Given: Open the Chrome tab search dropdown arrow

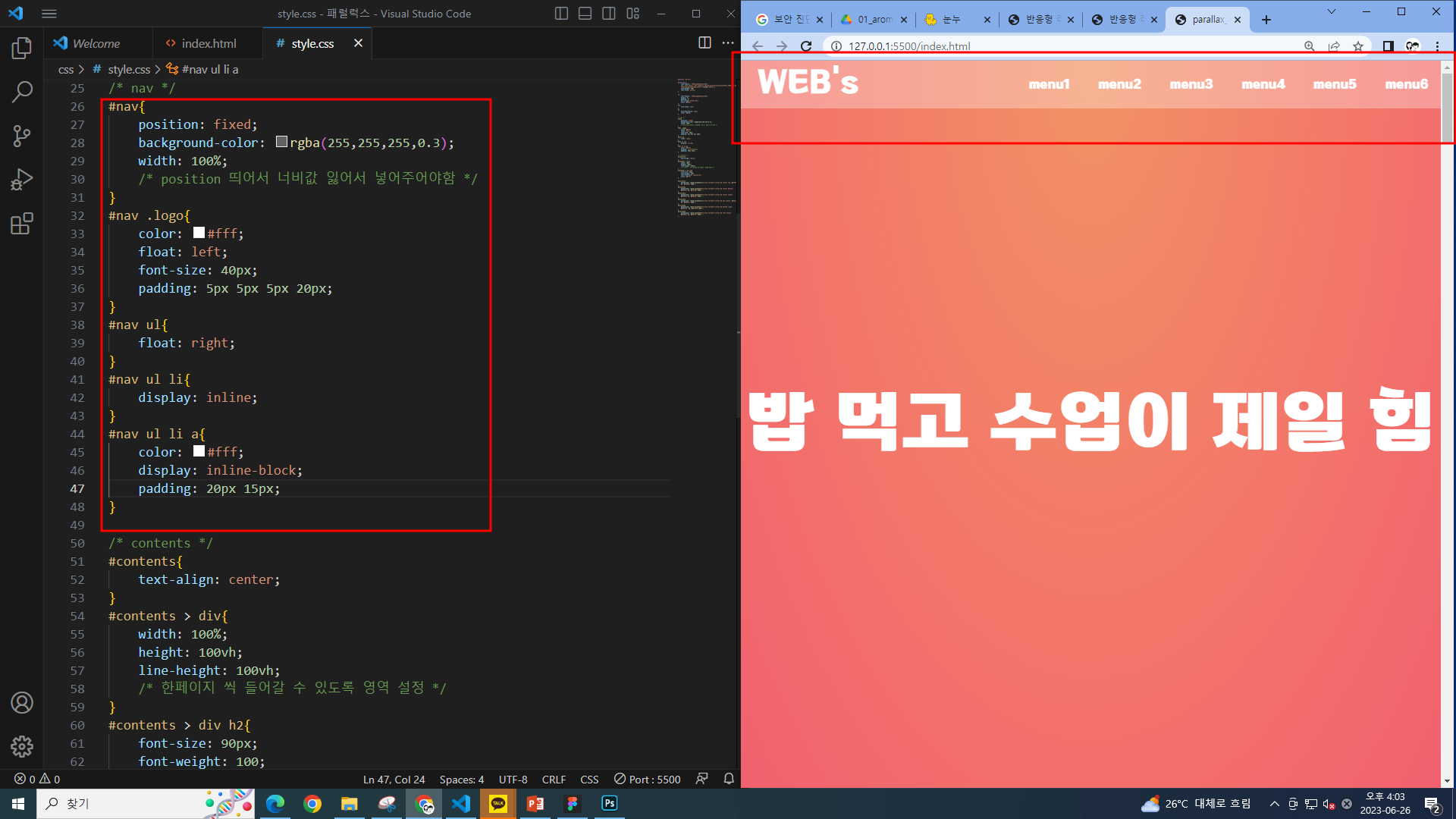Looking at the screenshot, I should pos(1331,12).
